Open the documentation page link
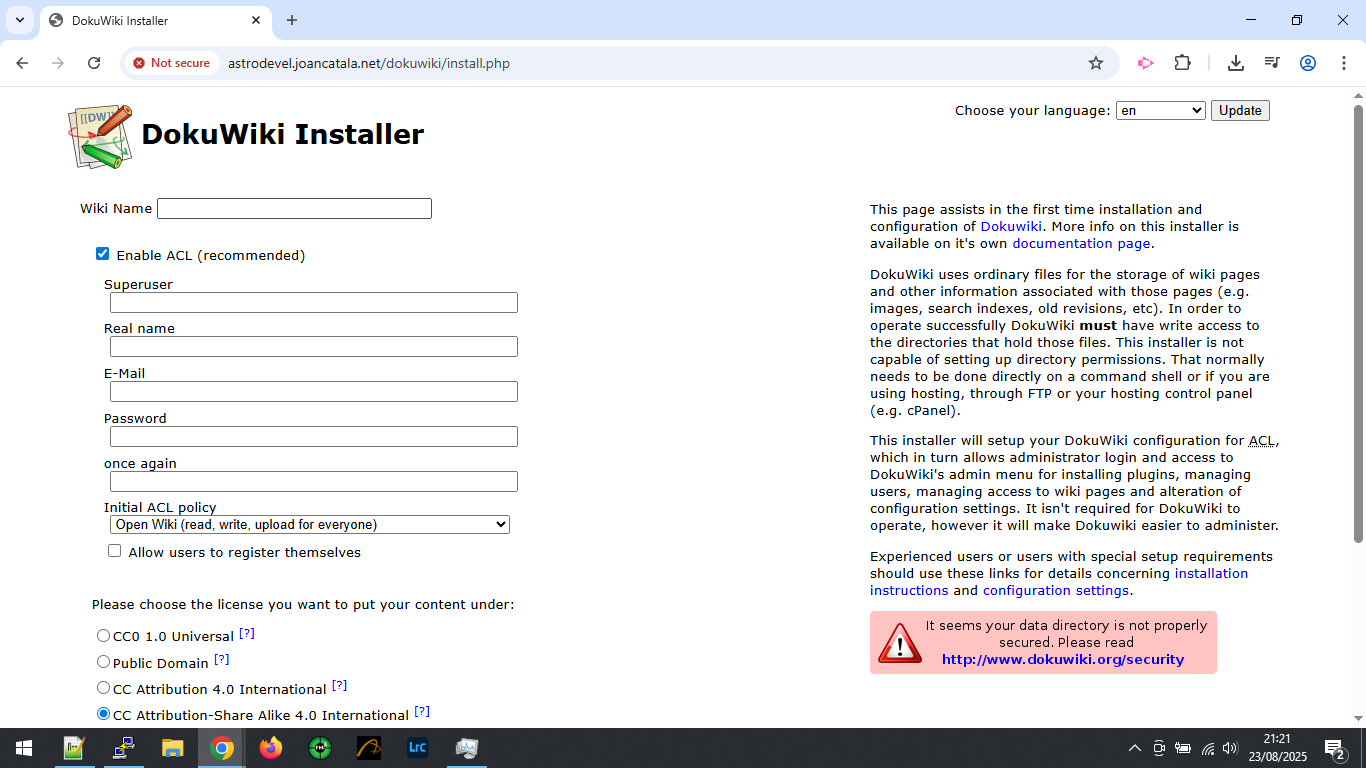The width and height of the screenshot is (1366, 768). tap(1081, 243)
